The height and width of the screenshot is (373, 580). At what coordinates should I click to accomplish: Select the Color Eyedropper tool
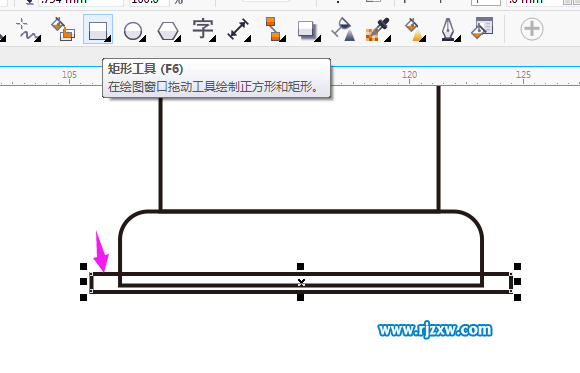pyautogui.click(x=377, y=29)
